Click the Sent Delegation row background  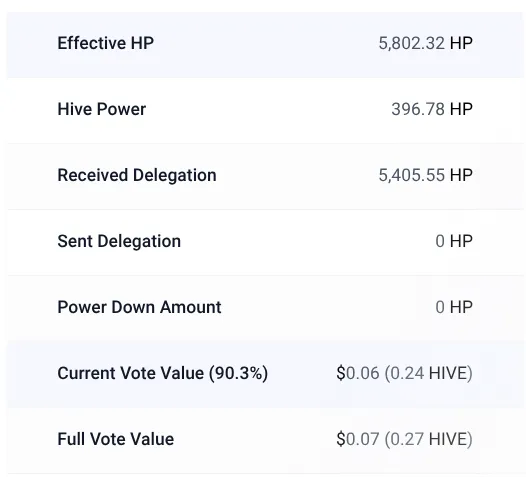pos(265,242)
